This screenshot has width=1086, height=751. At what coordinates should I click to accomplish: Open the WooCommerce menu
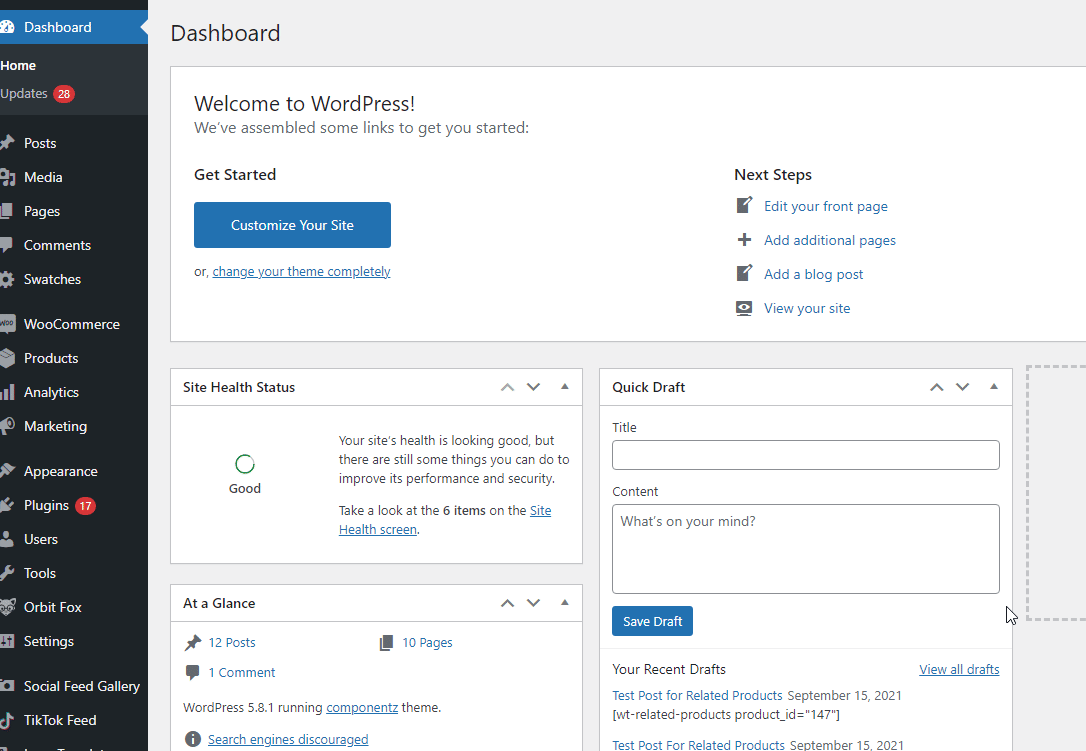(72, 324)
